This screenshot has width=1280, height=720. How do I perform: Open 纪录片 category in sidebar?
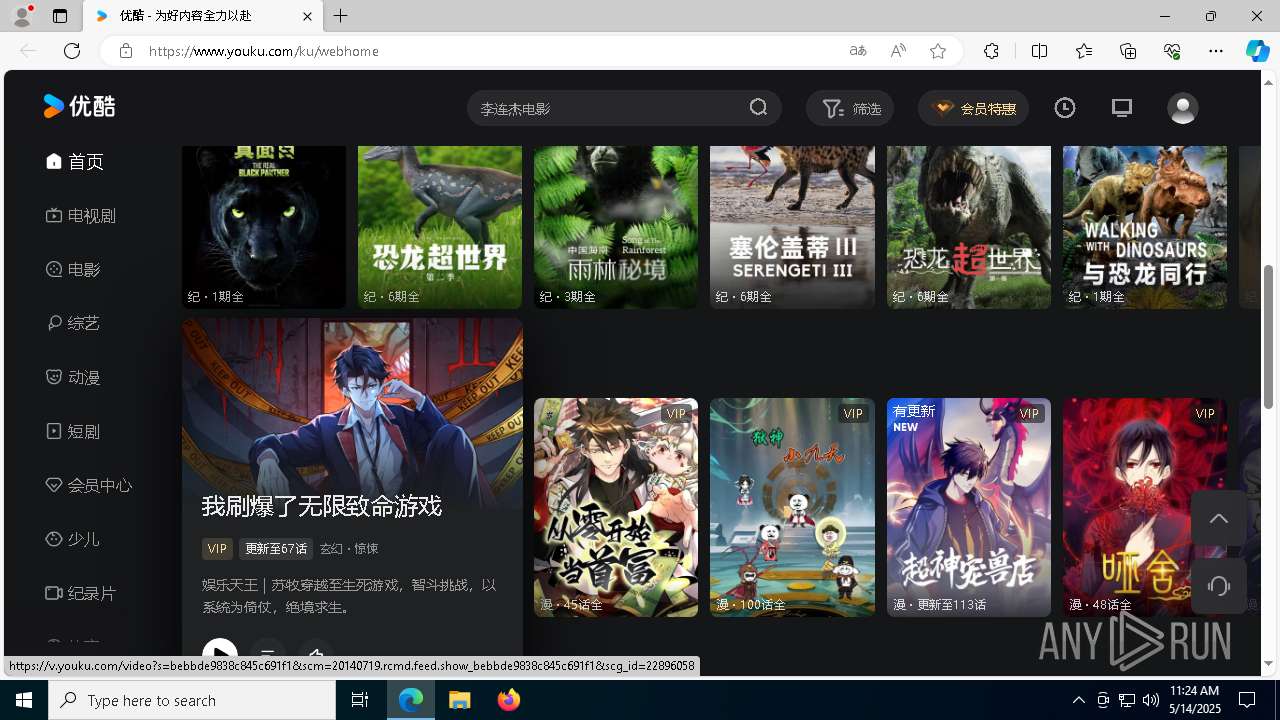[81, 594]
